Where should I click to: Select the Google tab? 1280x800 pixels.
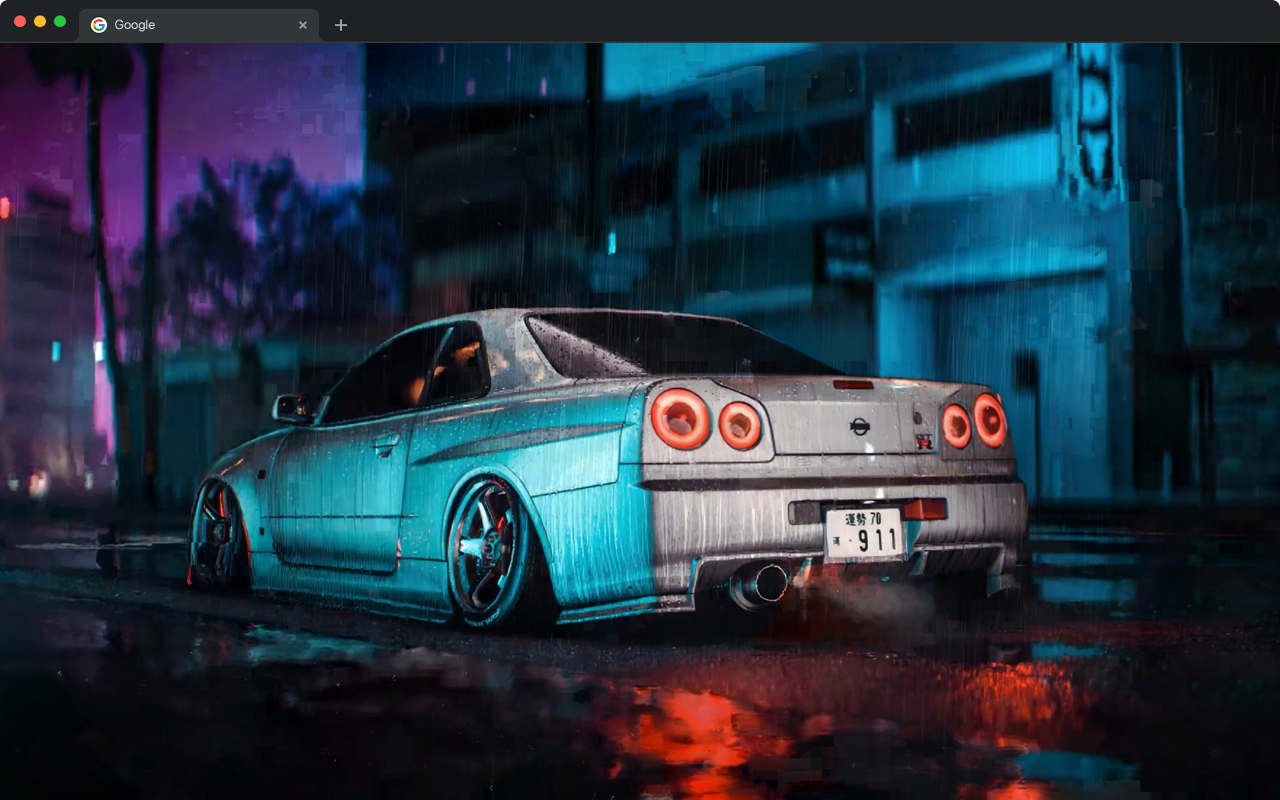pos(180,24)
